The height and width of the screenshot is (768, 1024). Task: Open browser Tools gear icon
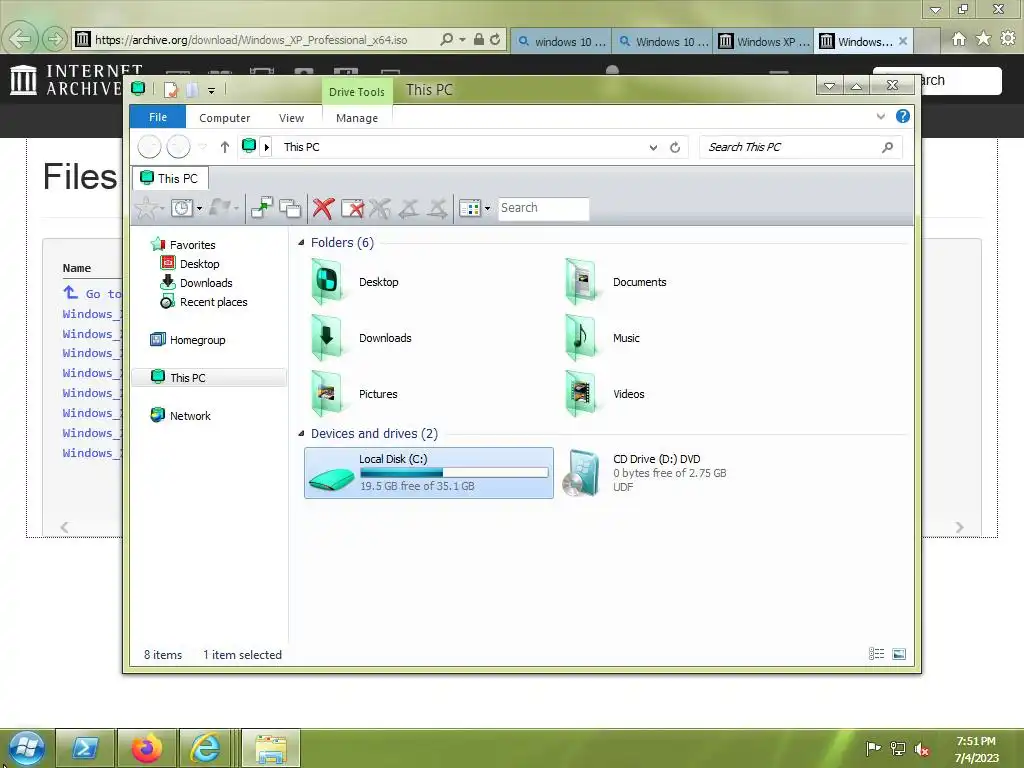point(1008,39)
